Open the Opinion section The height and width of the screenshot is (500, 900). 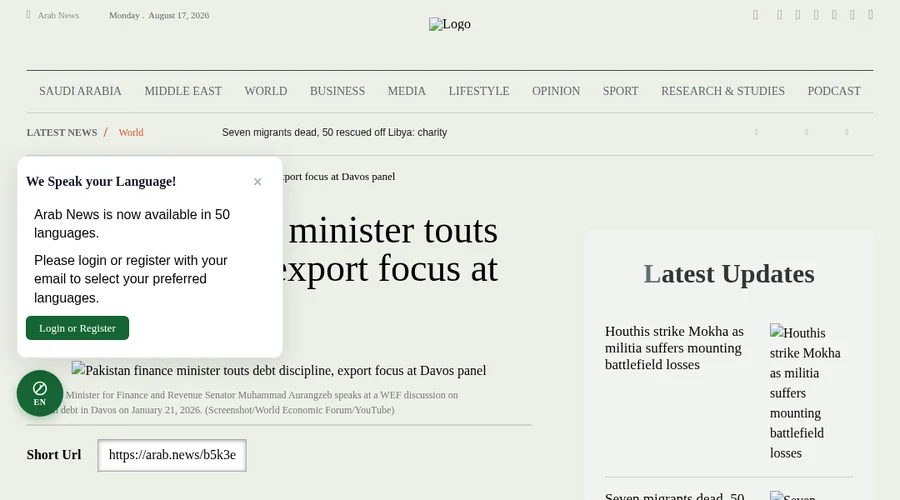pos(556,91)
